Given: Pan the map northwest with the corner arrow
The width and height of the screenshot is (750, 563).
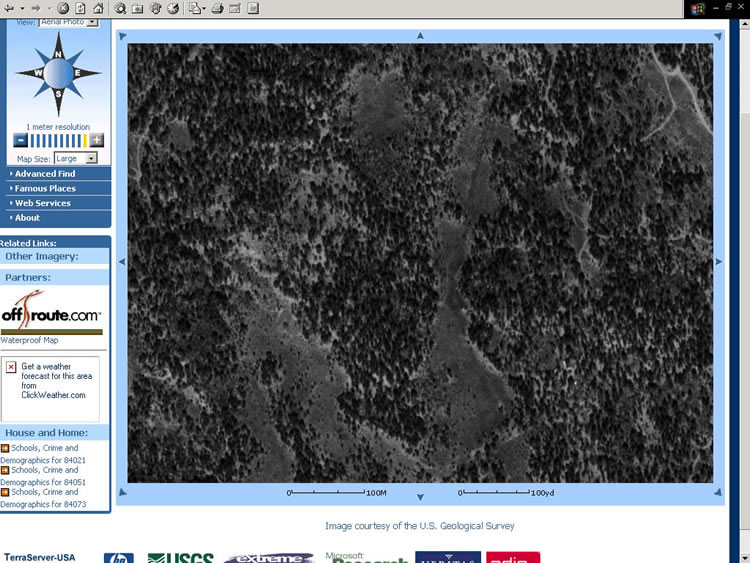Looking at the screenshot, I should click(x=122, y=36).
